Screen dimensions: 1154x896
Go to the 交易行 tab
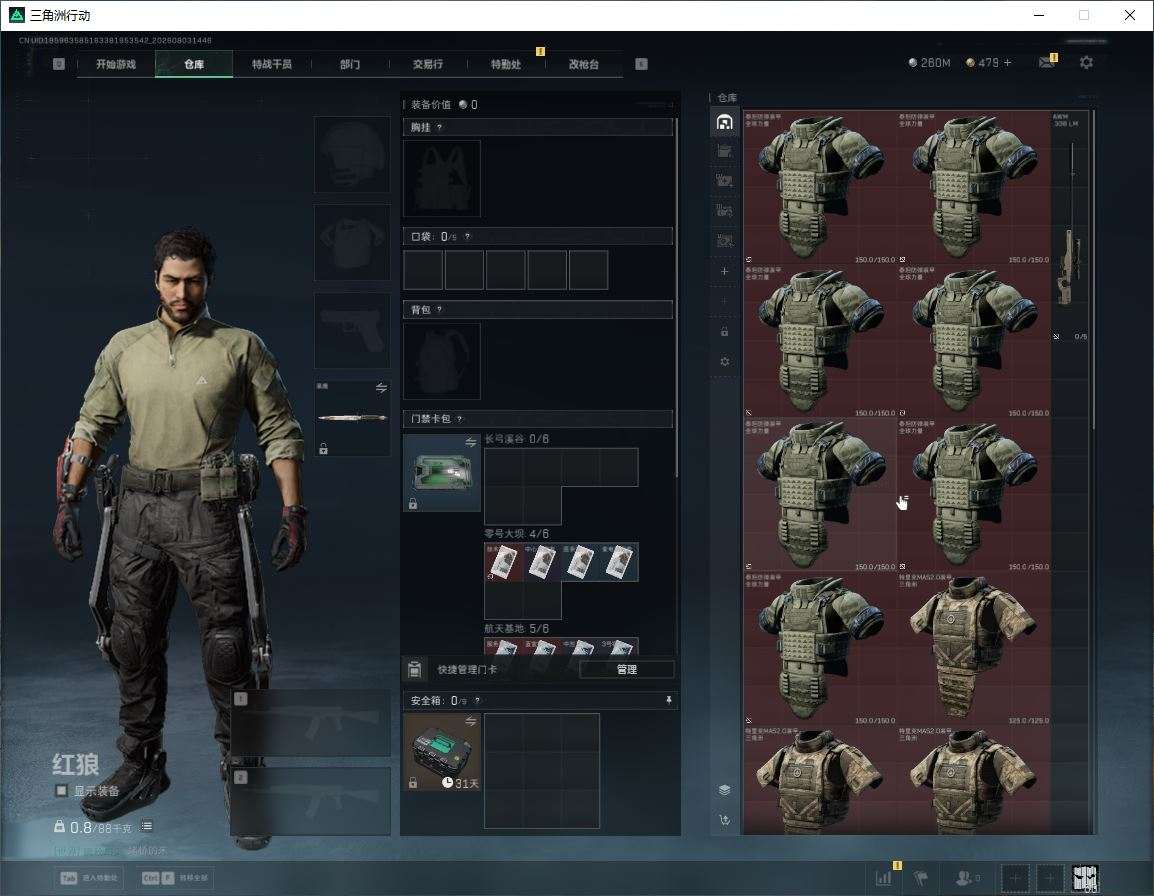tap(428, 64)
